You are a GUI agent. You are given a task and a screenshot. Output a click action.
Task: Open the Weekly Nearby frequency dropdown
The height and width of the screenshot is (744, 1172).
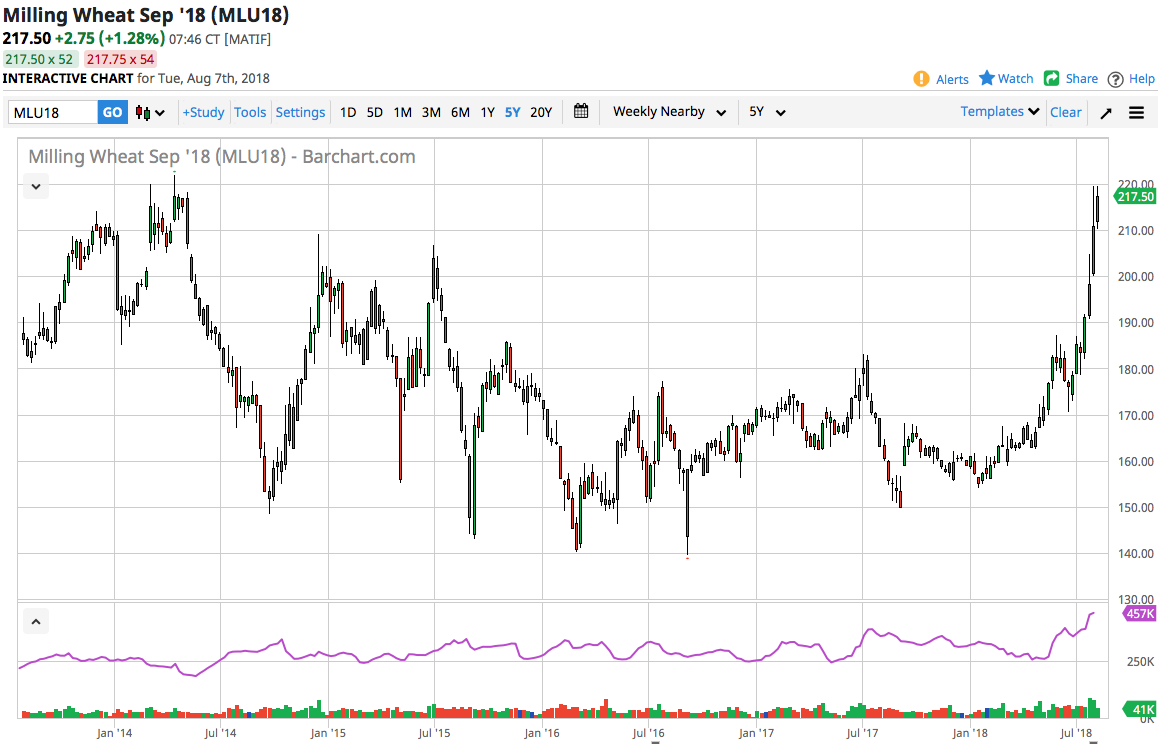669,112
